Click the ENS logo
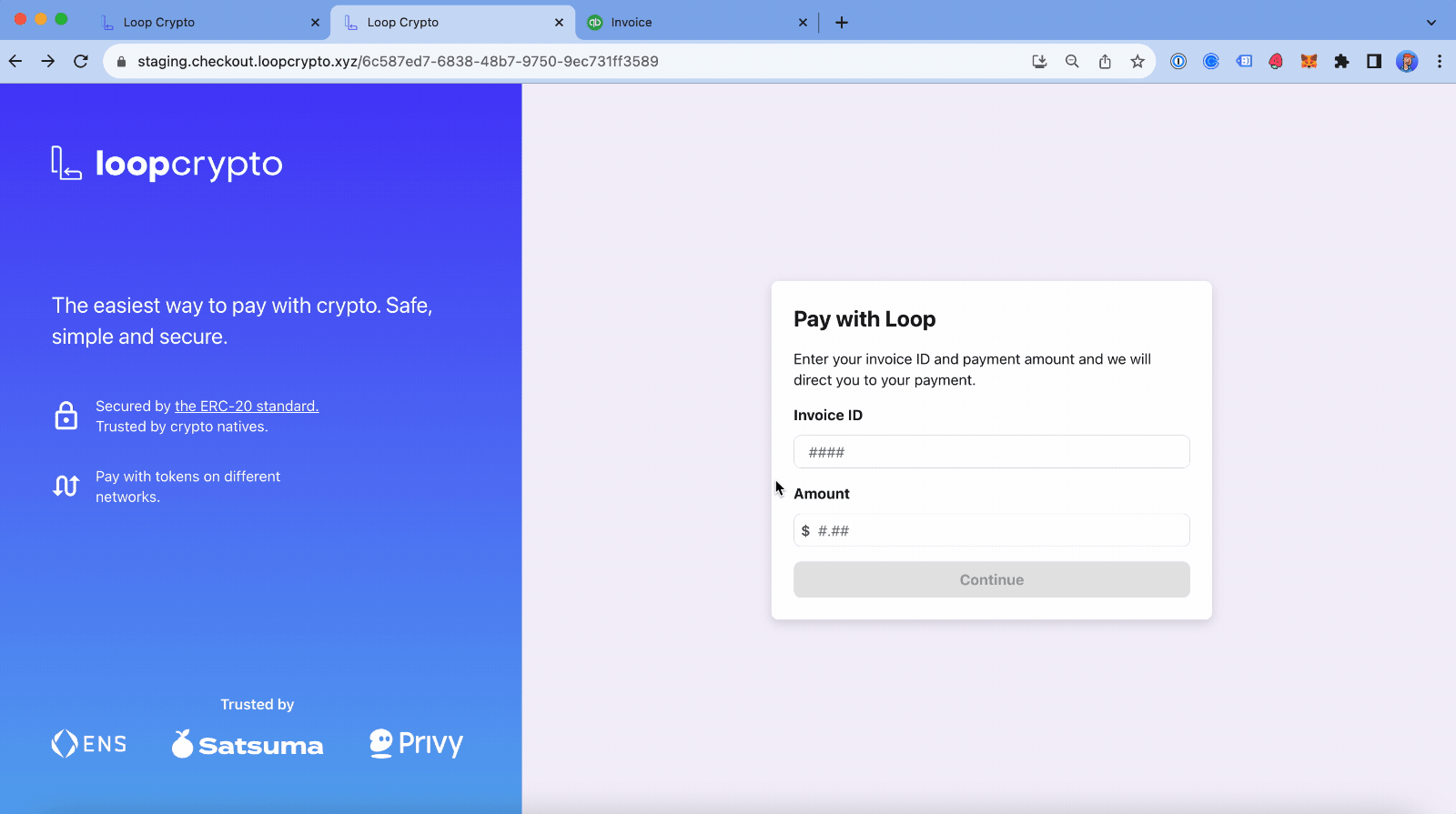The height and width of the screenshot is (814, 1456). click(x=89, y=744)
